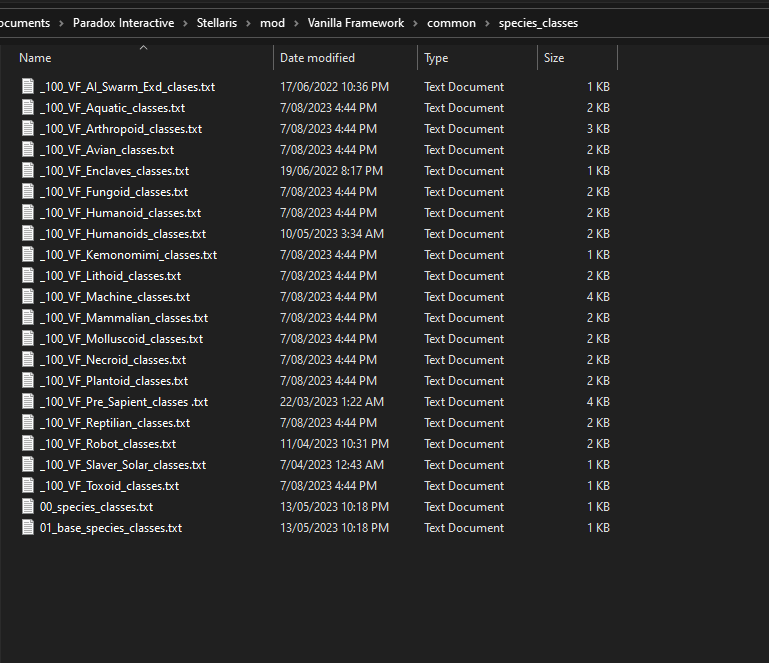Toggle the sort arrow above the Name column
The width and height of the screenshot is (769, 663).
pos(143,48)
